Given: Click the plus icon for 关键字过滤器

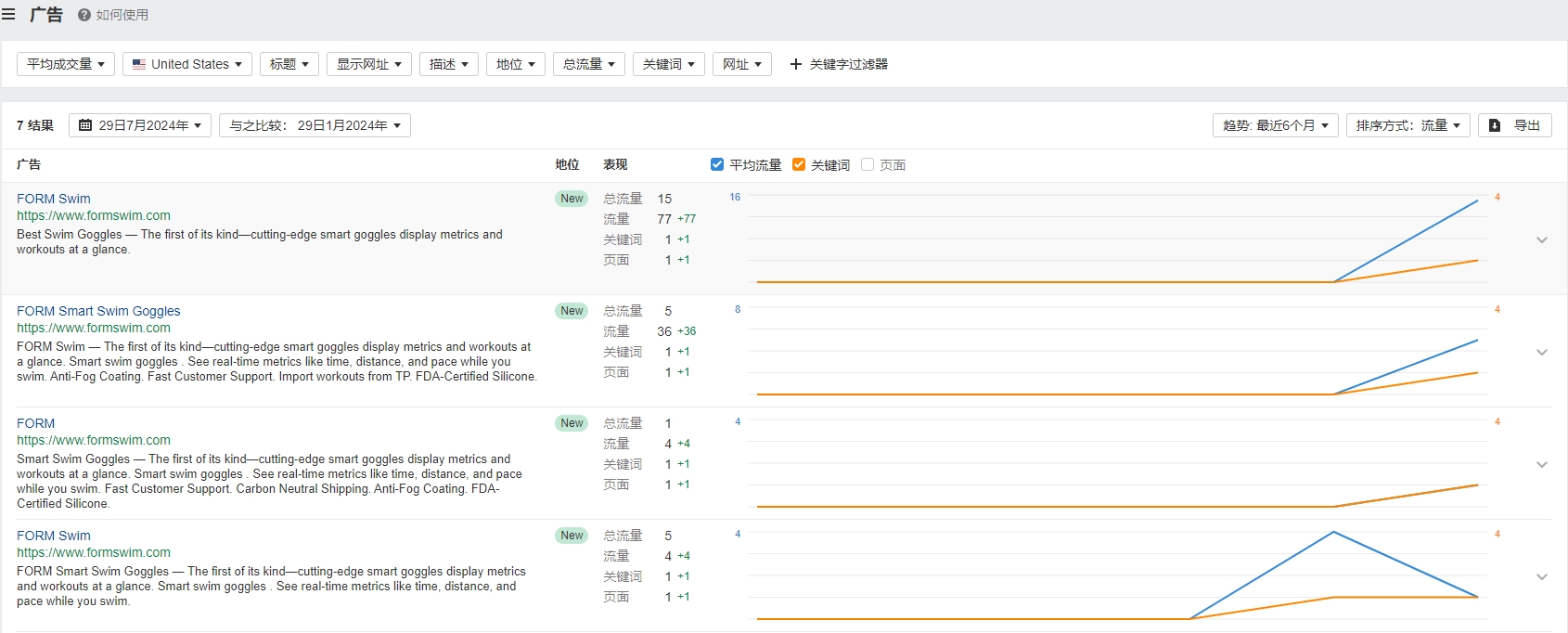Looking at the screenshot, I should pos(796,64).
